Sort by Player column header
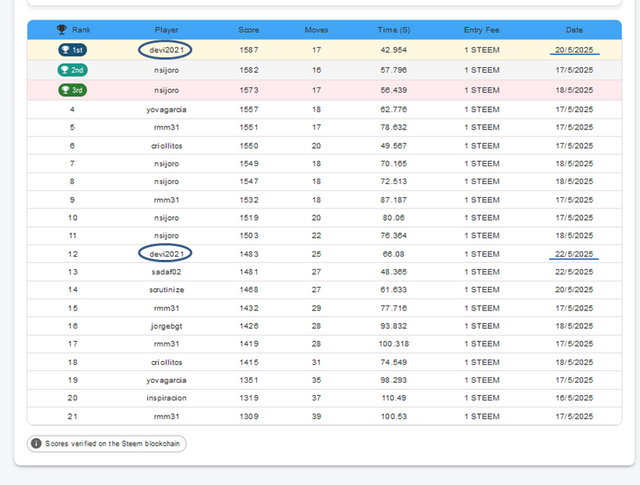Screen dimensions: 640x485 tap(167, 30)
